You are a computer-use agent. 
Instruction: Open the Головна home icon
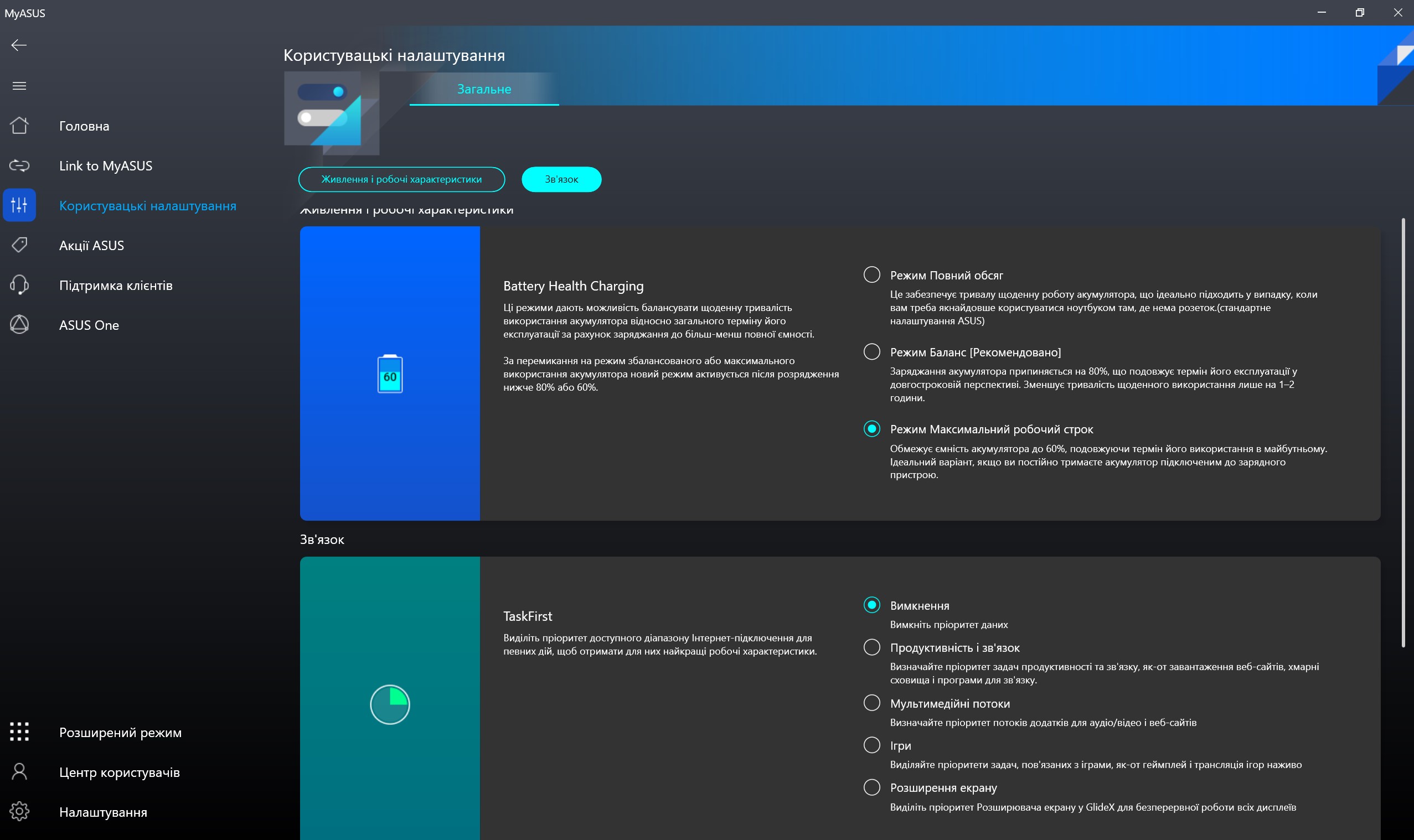click(x=19, y=126)
